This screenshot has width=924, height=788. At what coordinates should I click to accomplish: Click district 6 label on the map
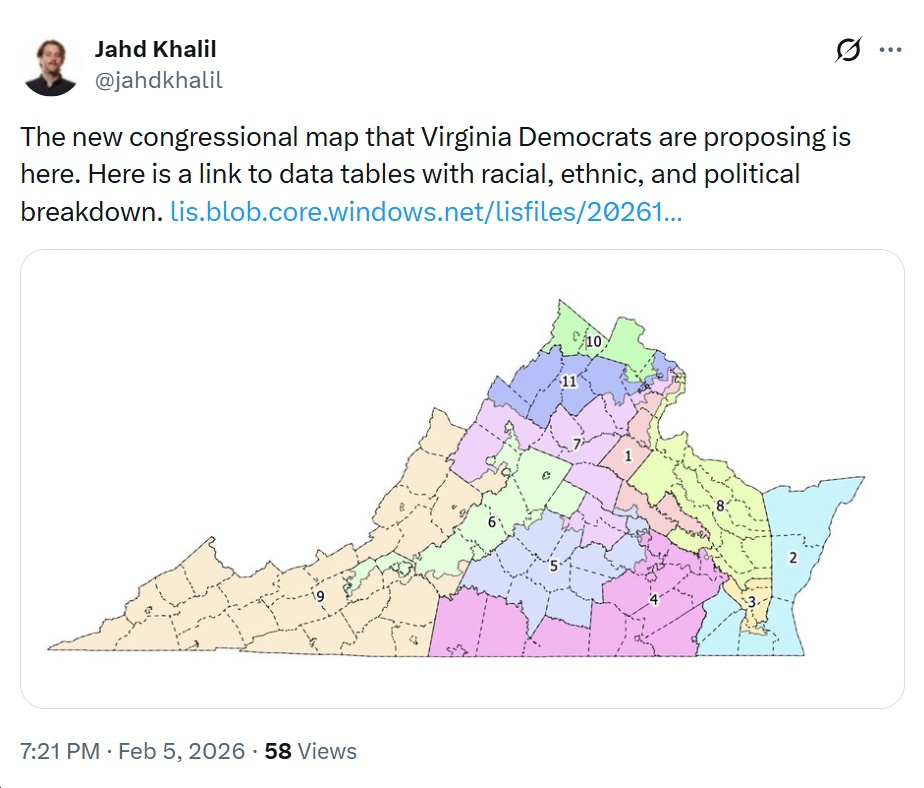pos(491,522)
